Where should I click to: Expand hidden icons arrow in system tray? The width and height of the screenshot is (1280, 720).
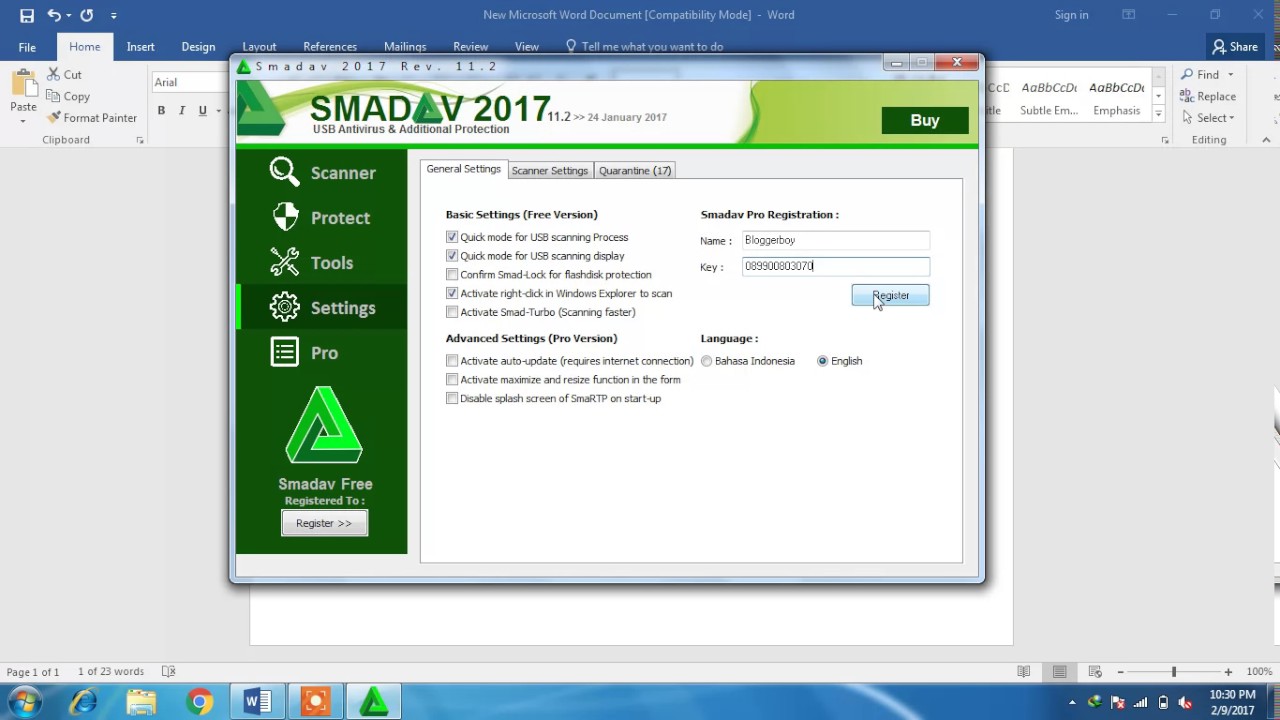click(x=1071, y=701)
